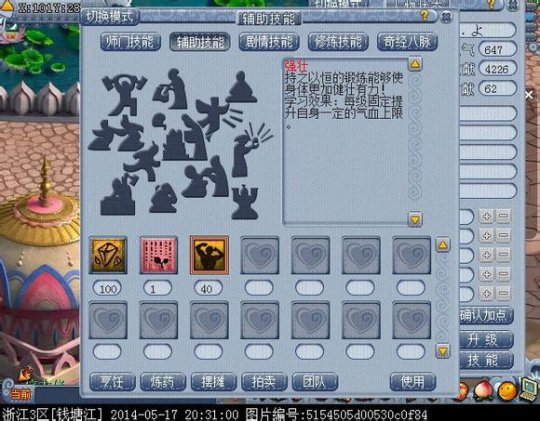Click the flame icon at bottom left
Viewport: 540px width, 421px height.
click(x=26, y=374)
